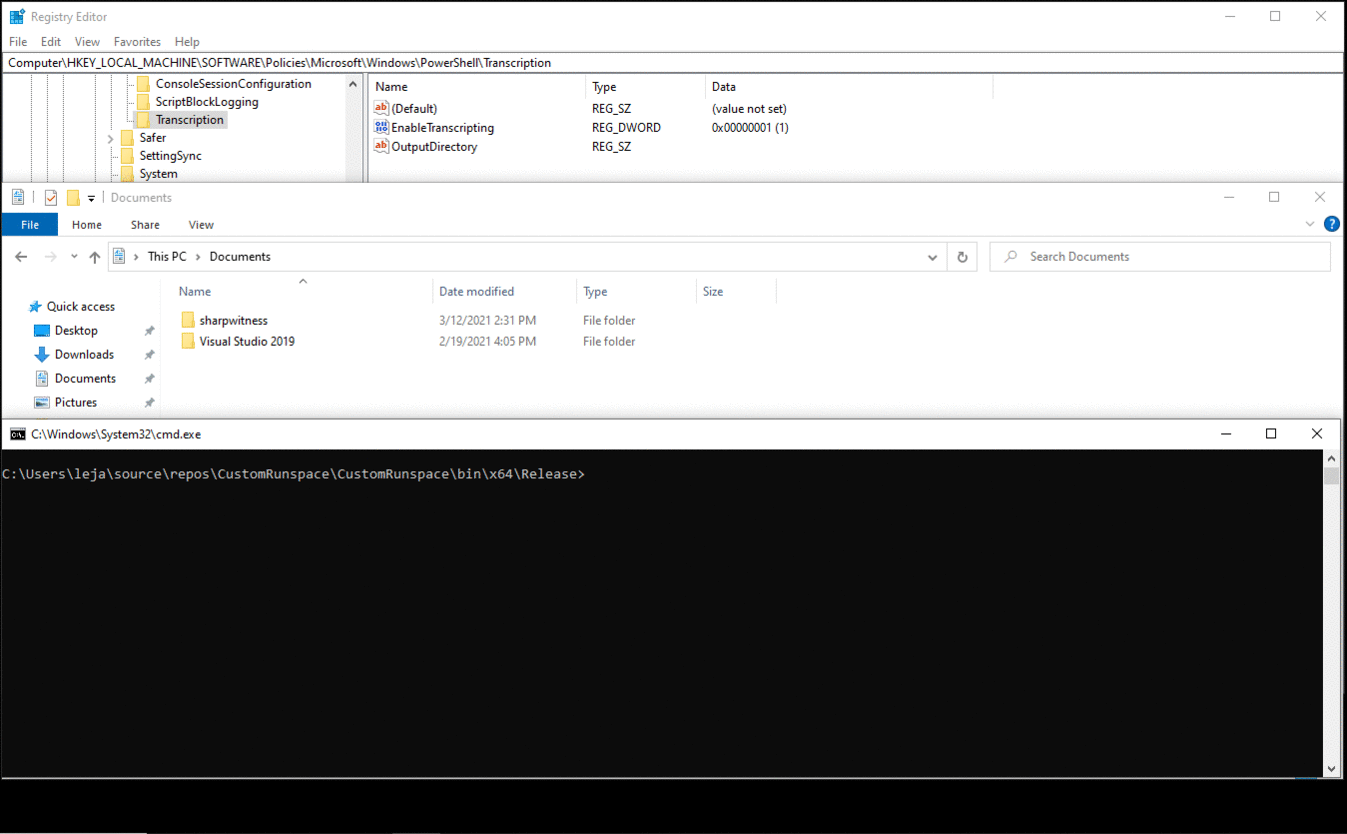Click the breadcrumb arrow after This PC
This screenshot has height=834, width=1347.
tap(198, 257)
